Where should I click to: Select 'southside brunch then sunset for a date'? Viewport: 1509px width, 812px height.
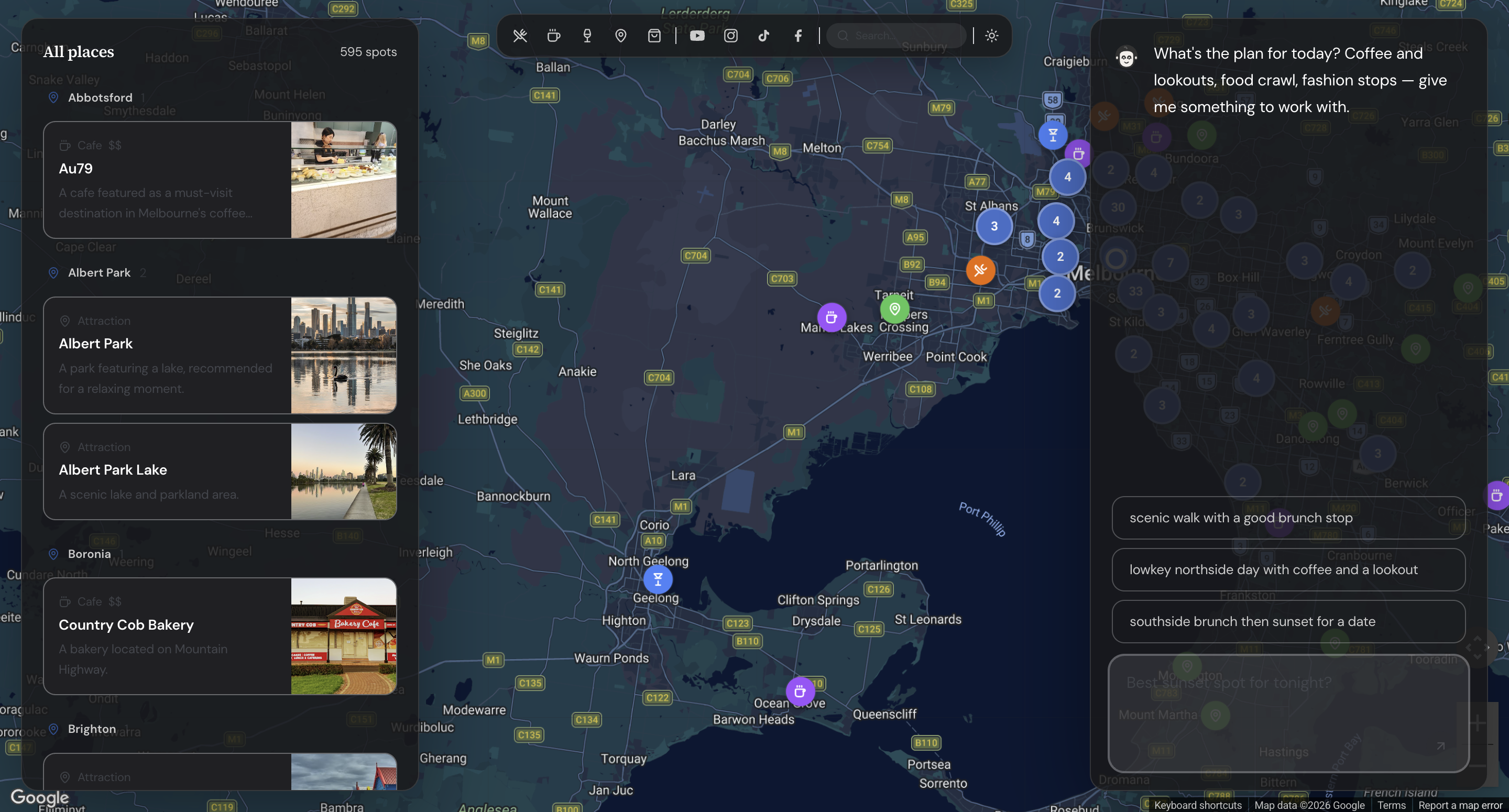point(1287,622)
